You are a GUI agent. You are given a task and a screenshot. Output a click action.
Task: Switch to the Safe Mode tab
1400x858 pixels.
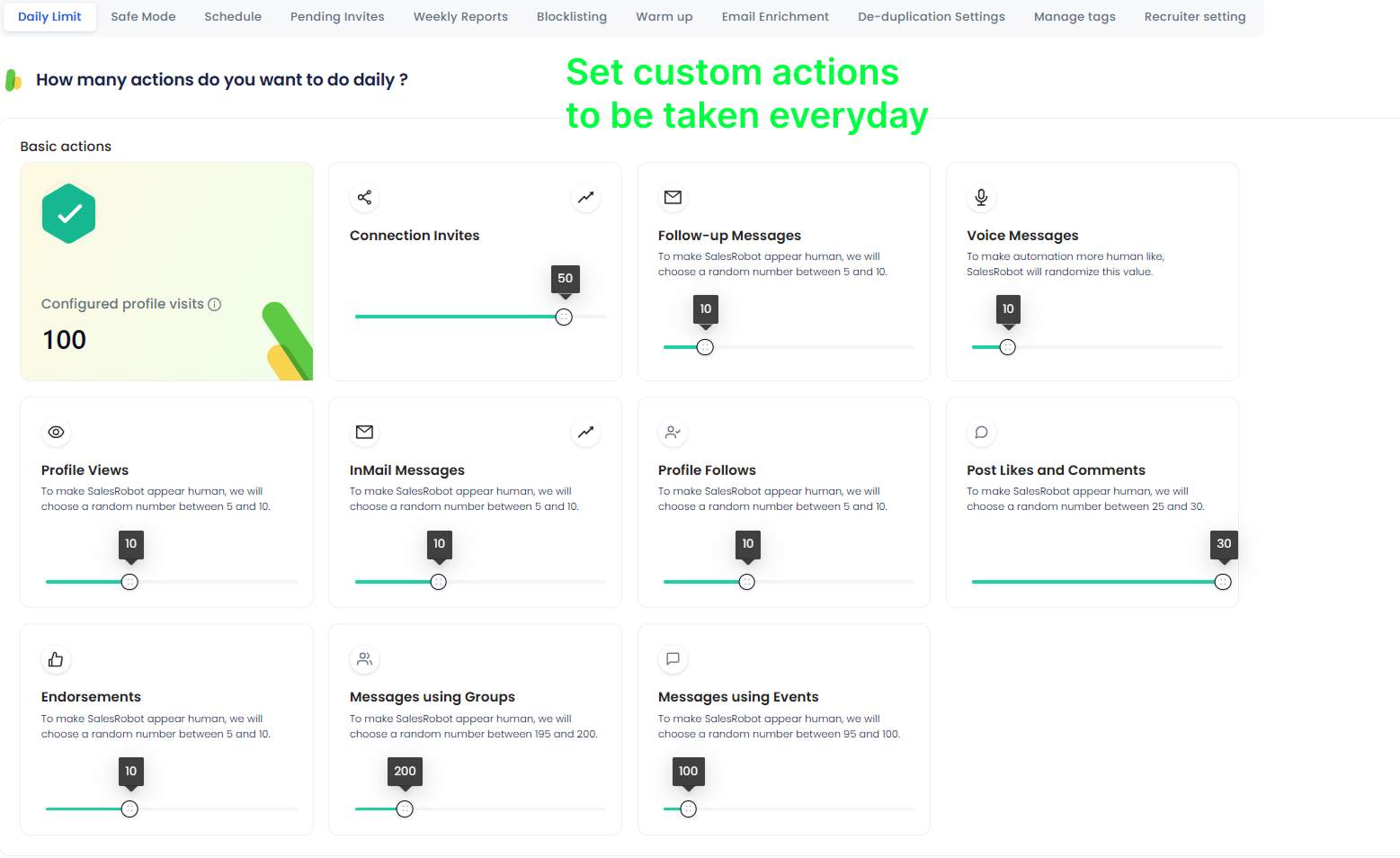pyautogui.click(x=143, y=16)
